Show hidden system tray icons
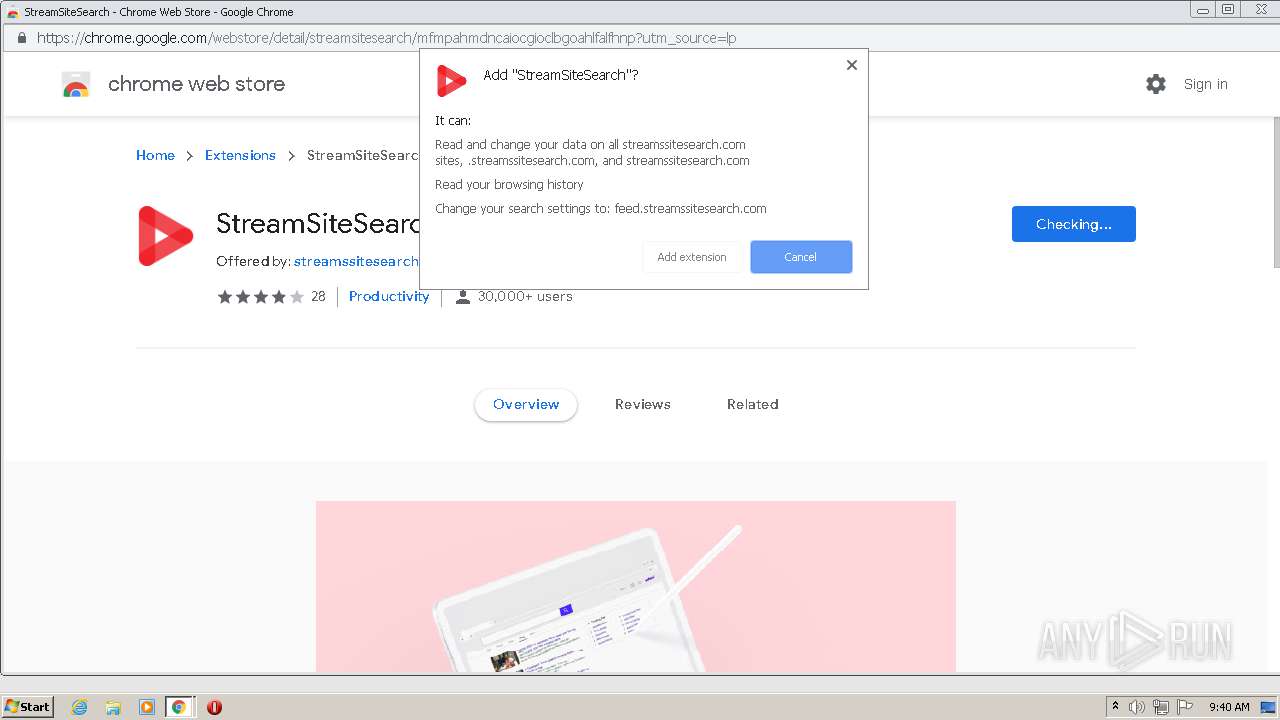This screenshot has height=720, width=1280. click(x=1115, y=707)
